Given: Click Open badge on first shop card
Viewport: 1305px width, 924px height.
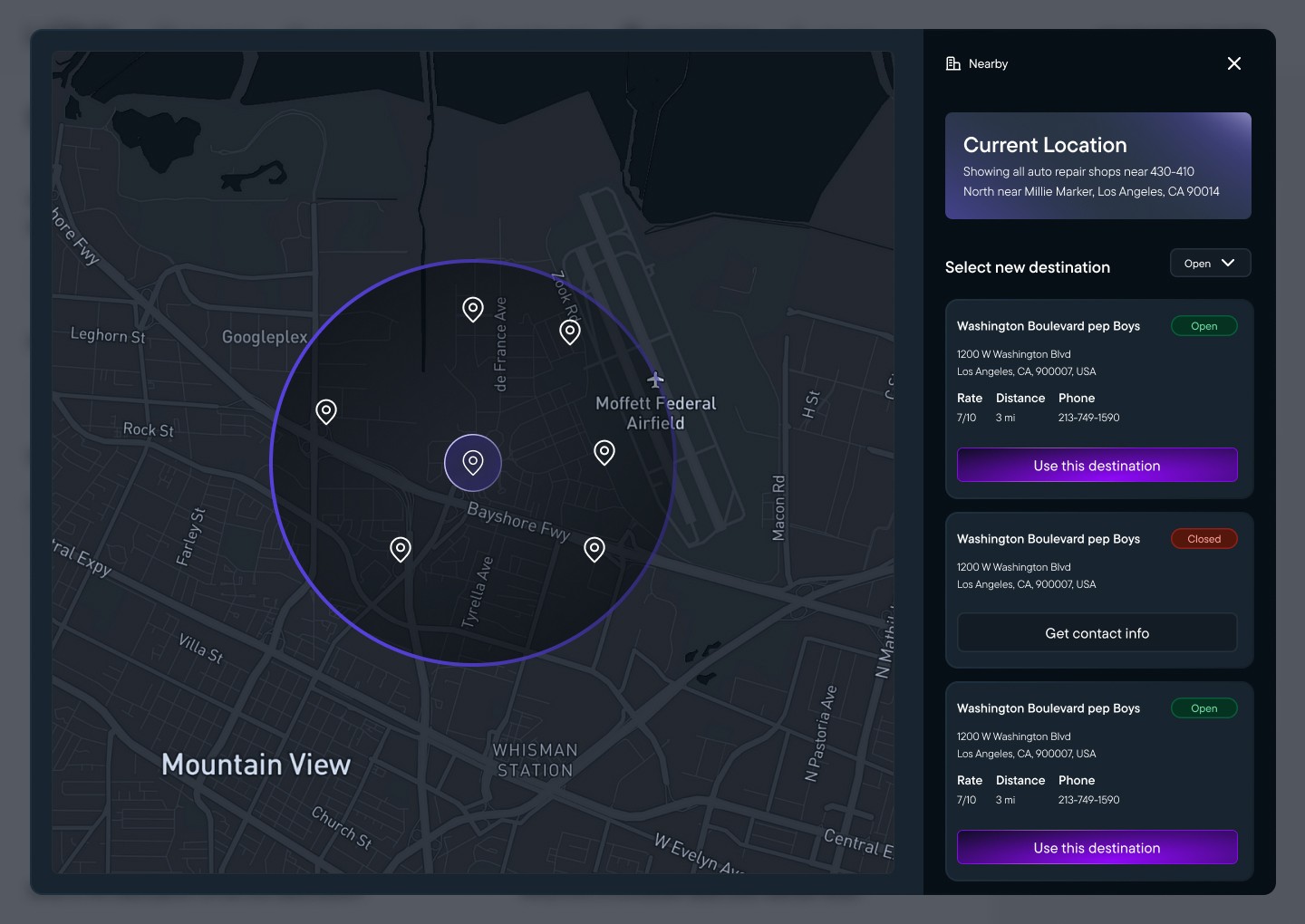Looking at the screenshot, I should pyautogui.click(x=1204, y=326).
